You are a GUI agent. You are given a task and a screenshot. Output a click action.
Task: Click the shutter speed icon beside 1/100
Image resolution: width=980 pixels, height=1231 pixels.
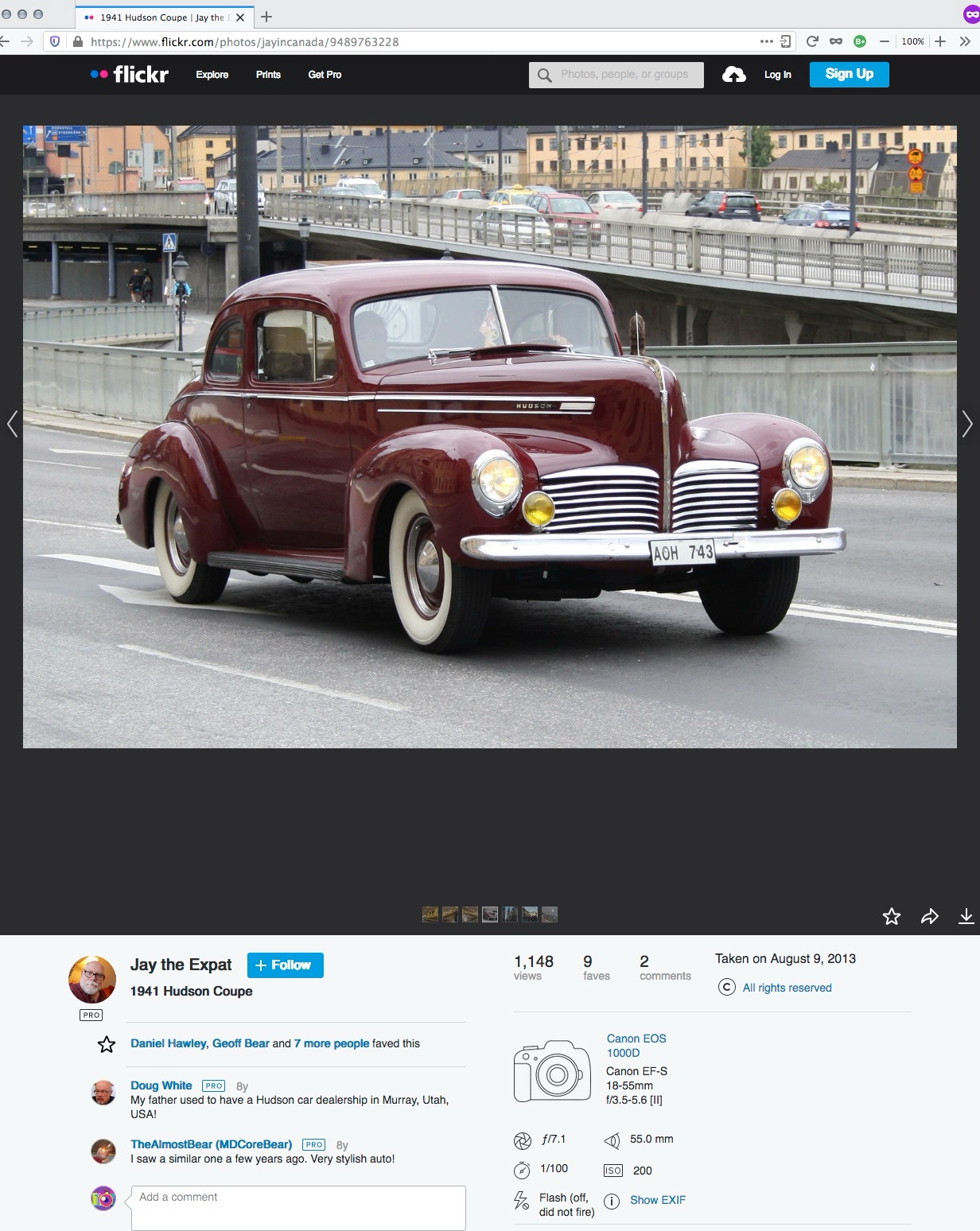(522, 1171)
